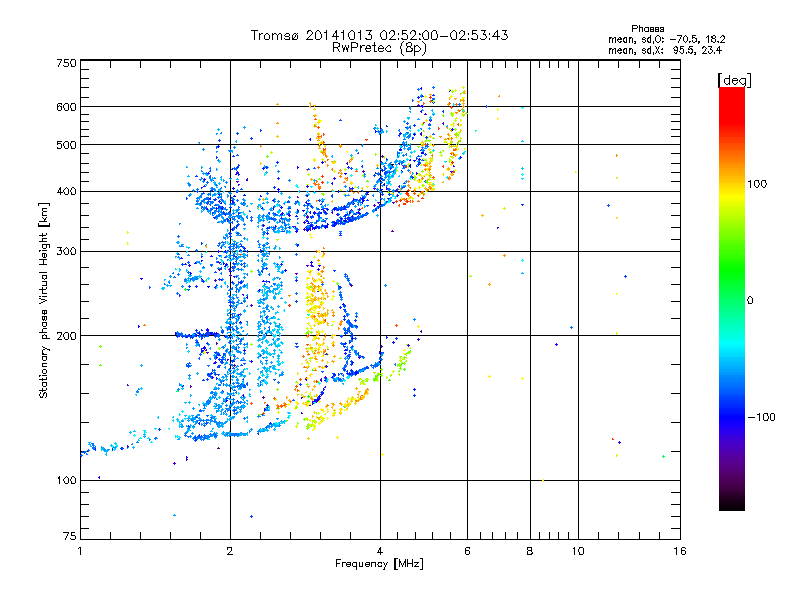This screenshot has height=600, width=800.
Task: Click the y-axis tick label '750'
Action: [67, 63]
